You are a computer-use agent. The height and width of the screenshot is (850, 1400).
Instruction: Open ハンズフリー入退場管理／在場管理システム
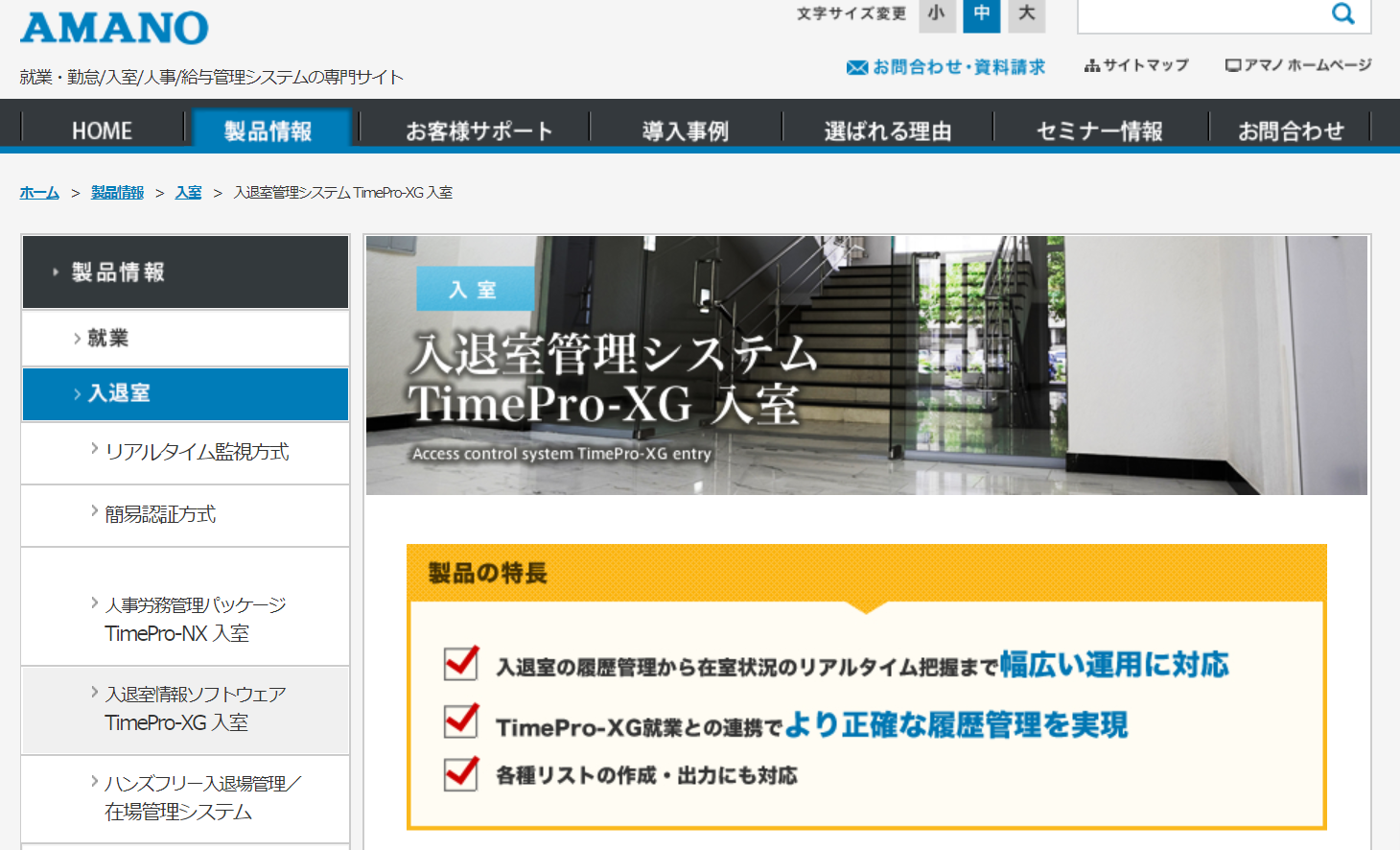point(185,798)
